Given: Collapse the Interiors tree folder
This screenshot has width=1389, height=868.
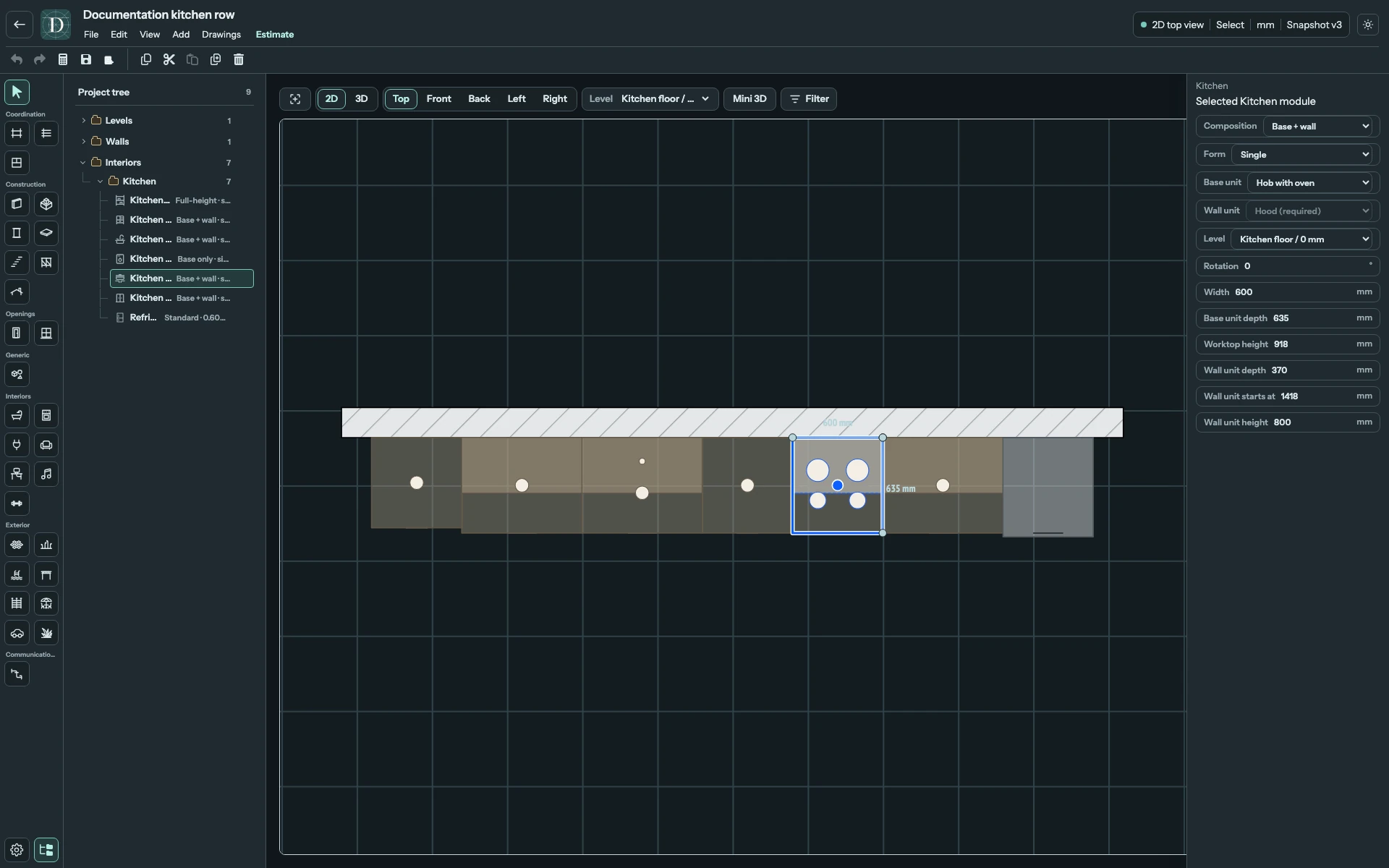Looking at the screenshot, I should (x=83, y=163).
